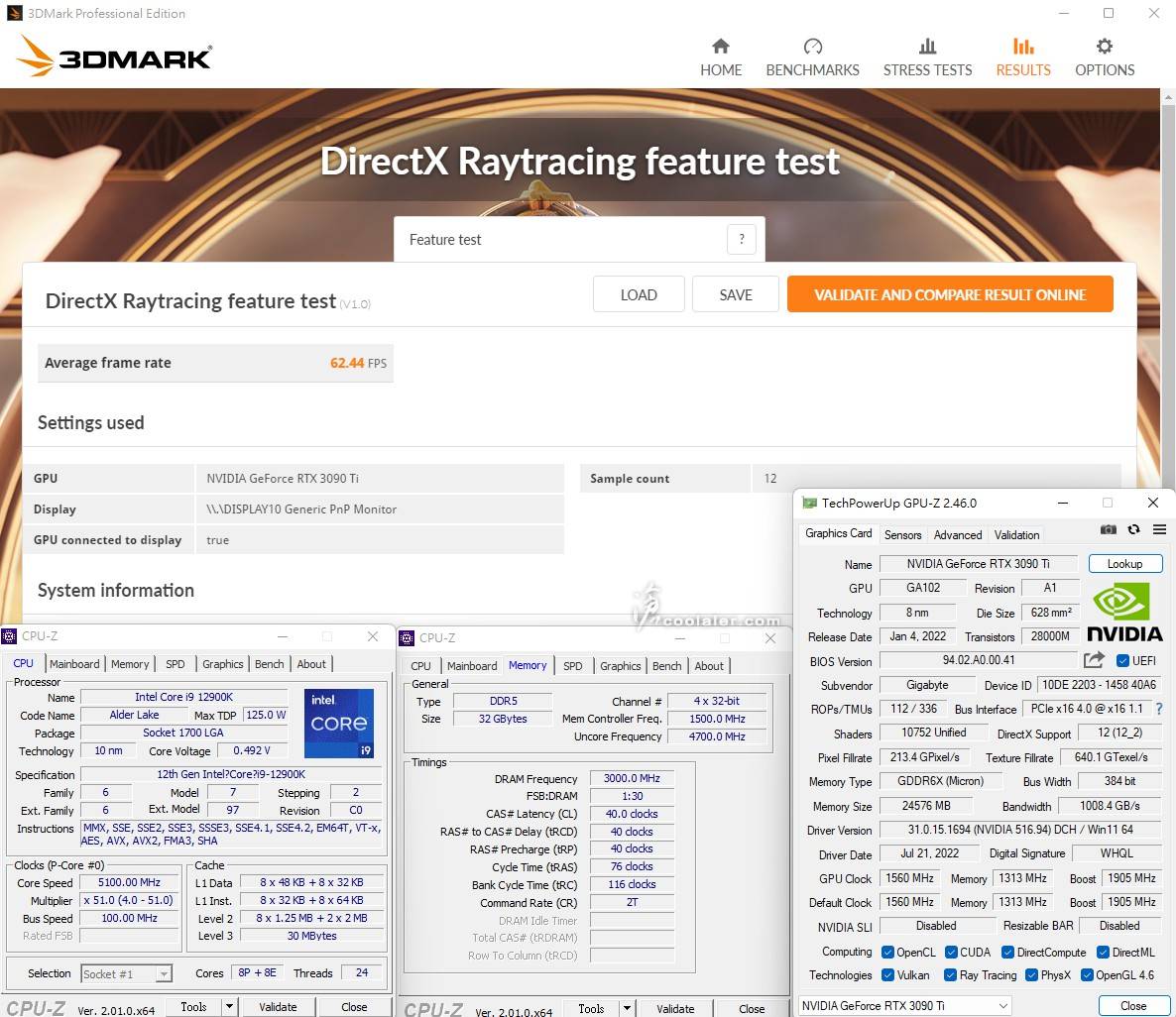Click the 3DMark logo
This screenshot has height=1017, width=1176.
(114, 56)
